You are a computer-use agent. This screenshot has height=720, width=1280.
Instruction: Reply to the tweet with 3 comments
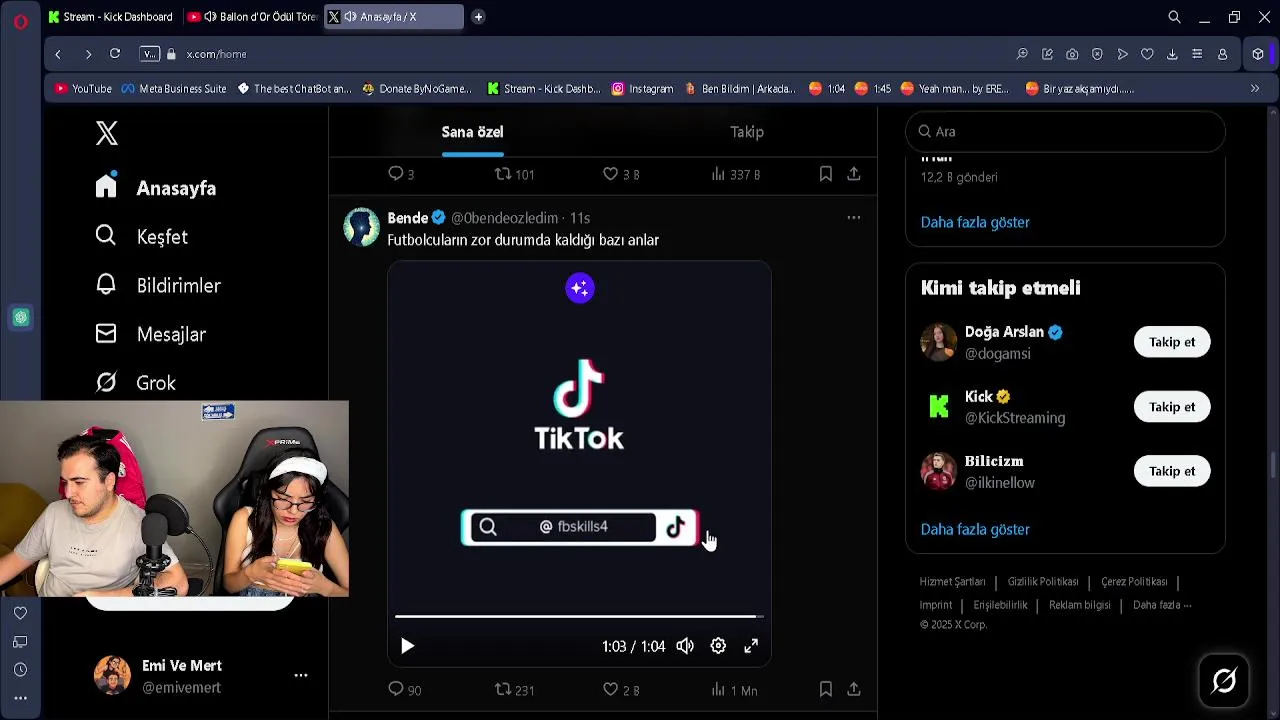(x=401, y=174)
